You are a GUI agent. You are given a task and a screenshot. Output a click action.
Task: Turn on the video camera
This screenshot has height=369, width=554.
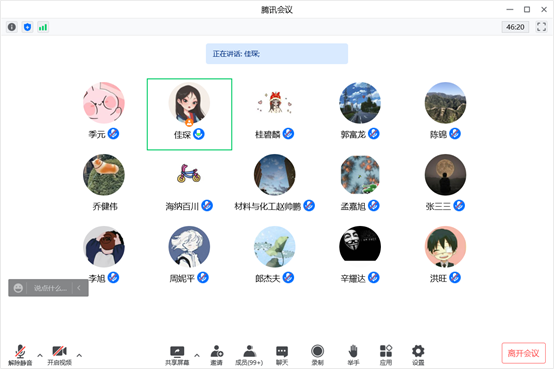[x=59, y=356]
